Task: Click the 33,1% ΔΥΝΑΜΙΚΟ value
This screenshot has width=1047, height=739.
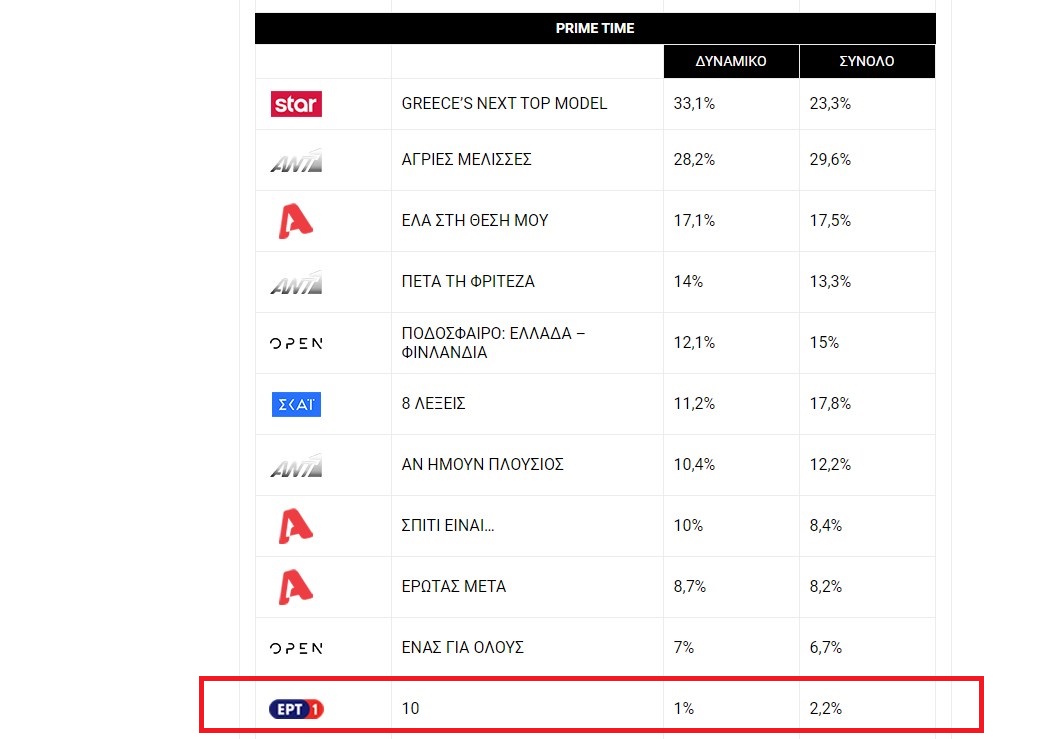Action: [694, 103]
